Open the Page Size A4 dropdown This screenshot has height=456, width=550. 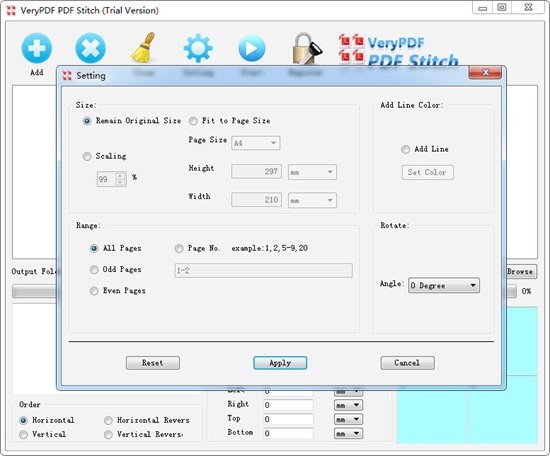pos(256,143)
